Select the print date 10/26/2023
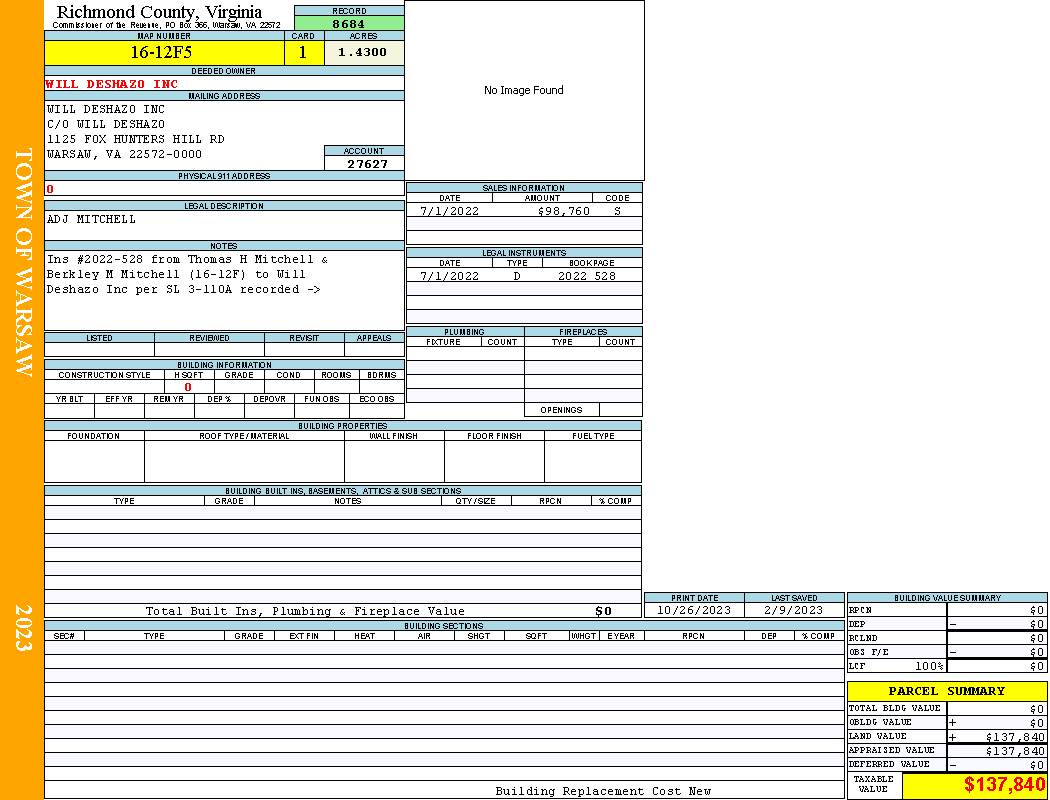 (x=693, y=610)
